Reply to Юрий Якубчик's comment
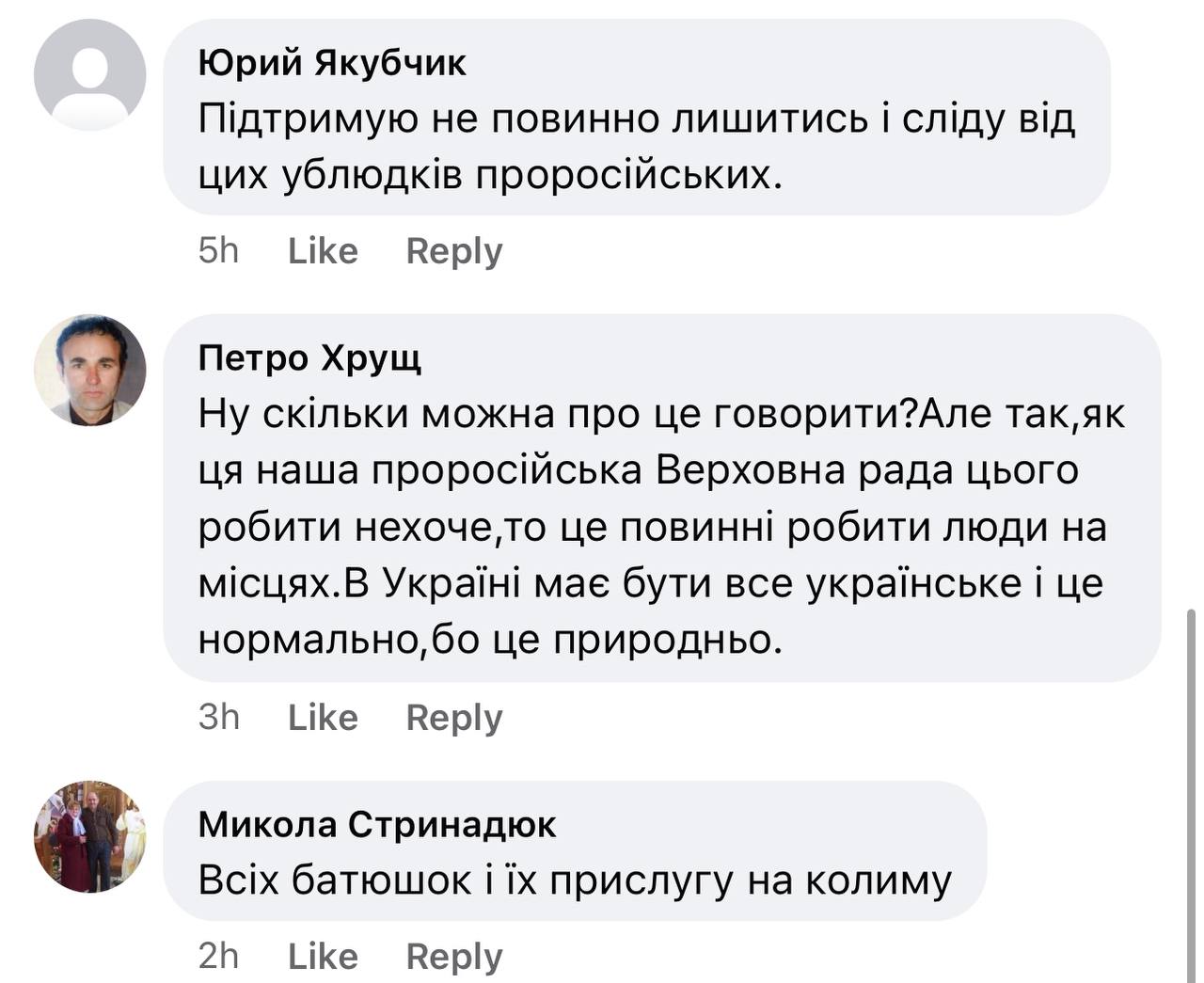 [454, 251]
